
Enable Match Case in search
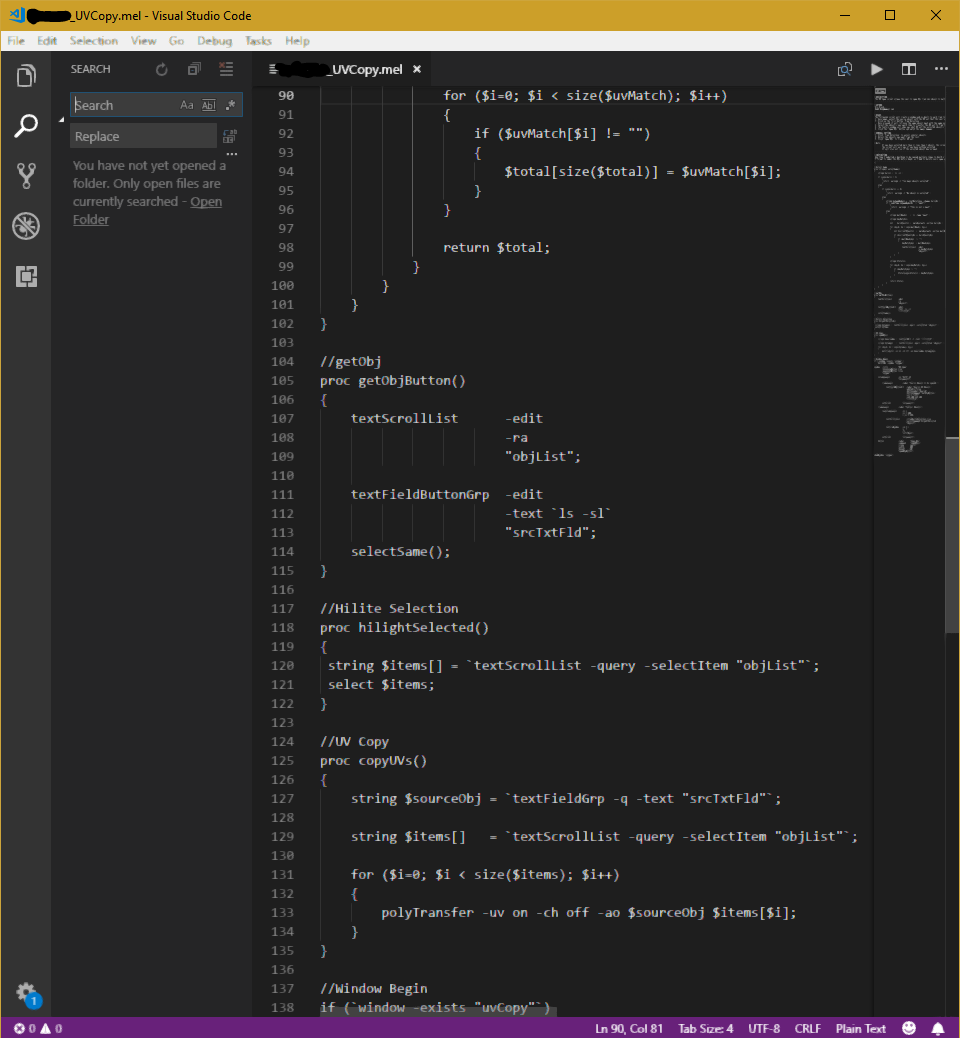click(x=185, y=104)
